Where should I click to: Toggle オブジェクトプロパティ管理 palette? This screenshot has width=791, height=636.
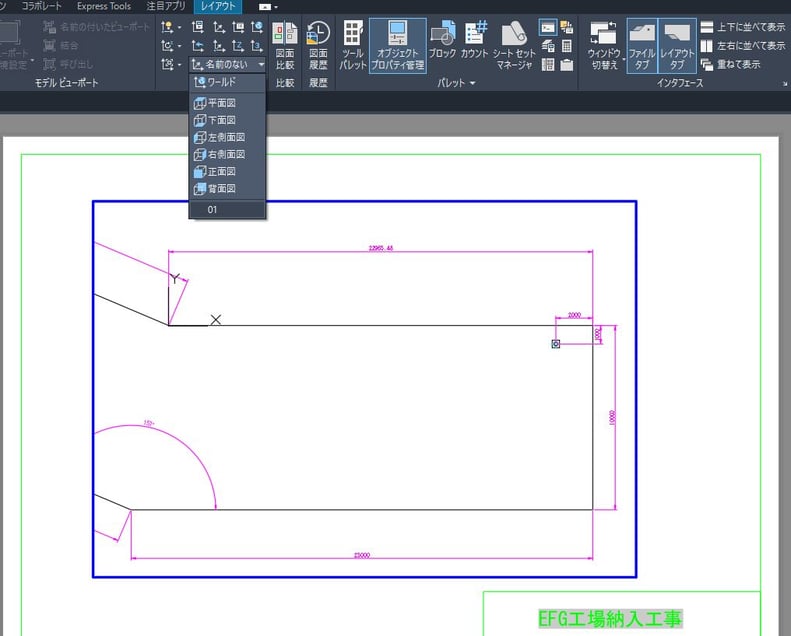398,45
